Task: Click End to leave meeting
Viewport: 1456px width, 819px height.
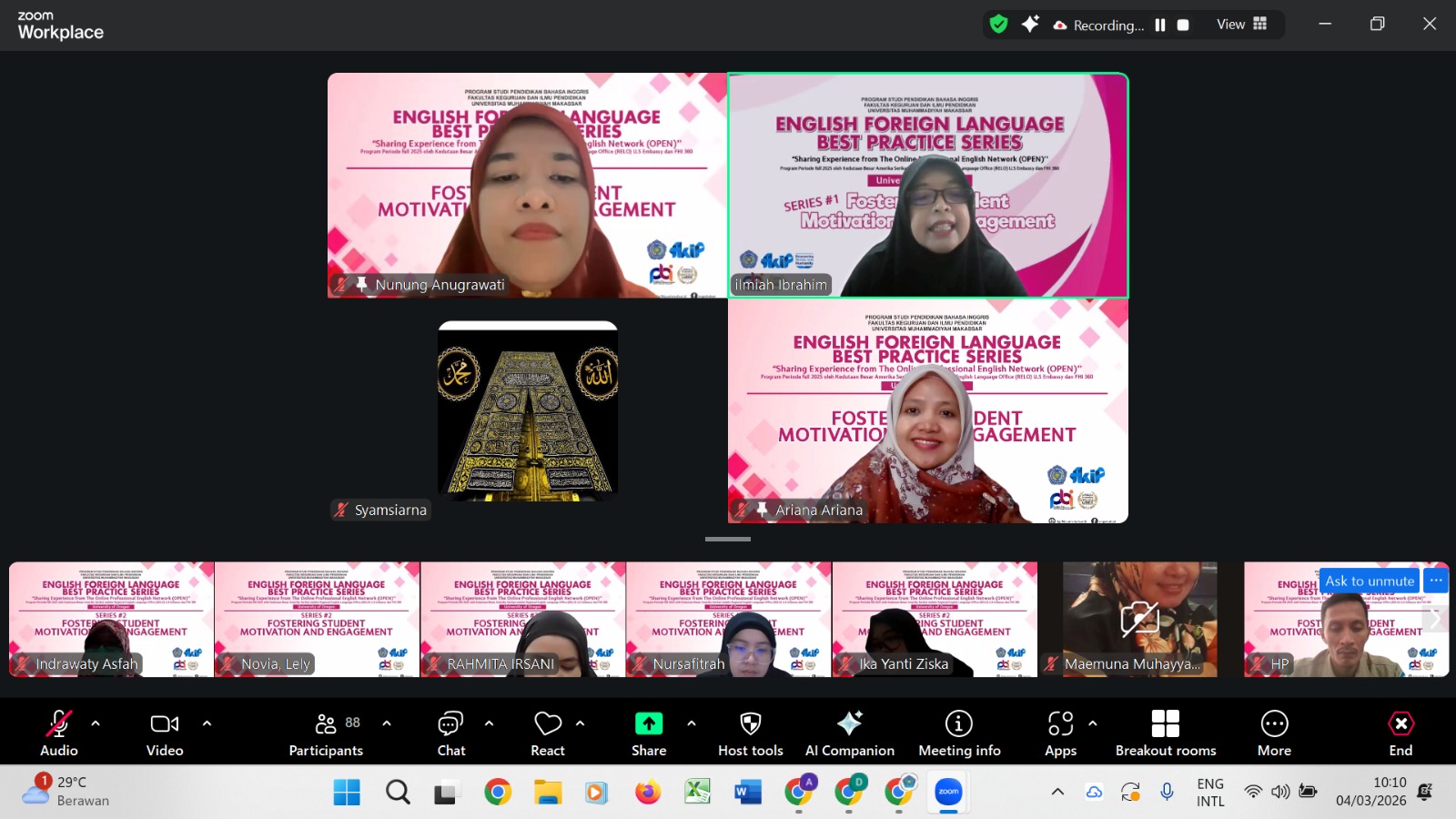Action: (1400, 733)
